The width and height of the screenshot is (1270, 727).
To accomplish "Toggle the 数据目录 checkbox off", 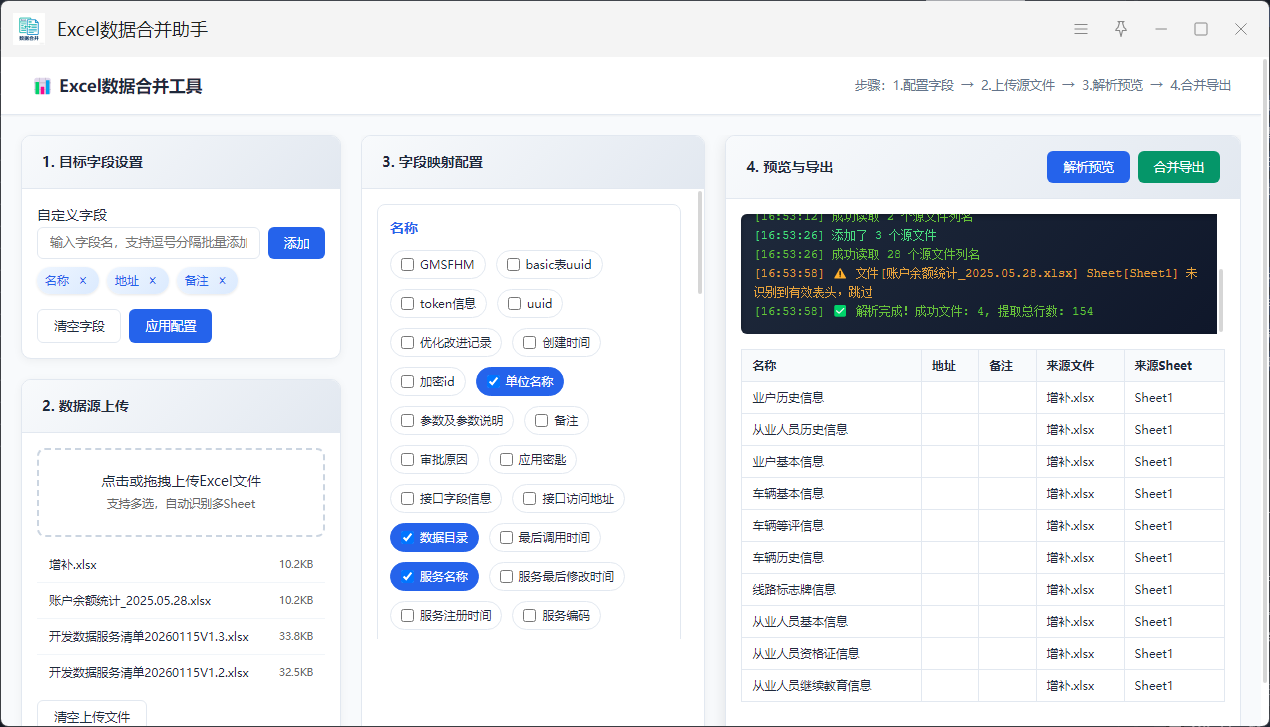I will click(x=407, y=538).
